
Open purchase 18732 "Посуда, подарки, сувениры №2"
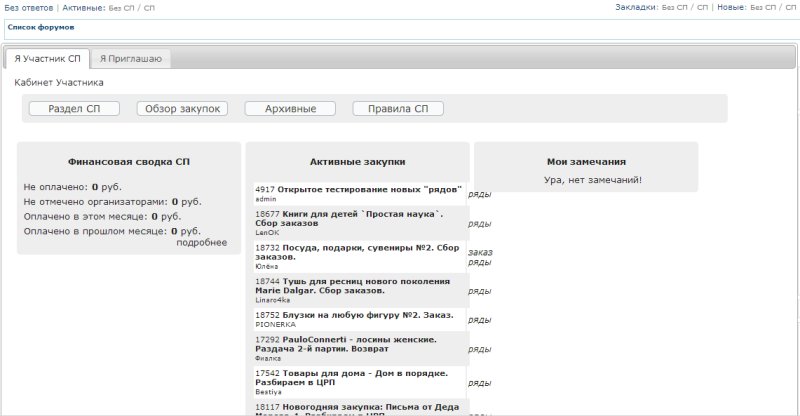[x=370, y=247]
